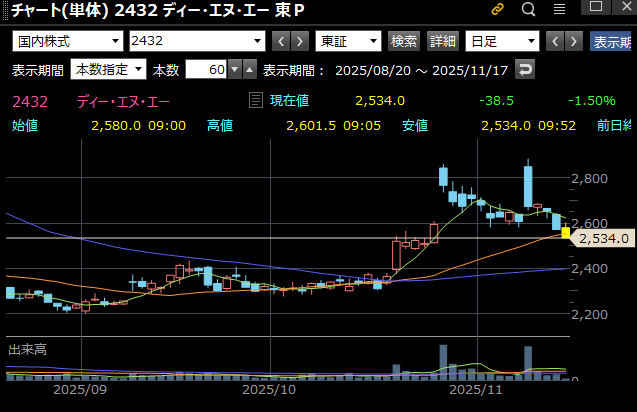The image size is (637, 412).
Task: Open the hamburger menu in title bar
Action: (x=558, y=10)
